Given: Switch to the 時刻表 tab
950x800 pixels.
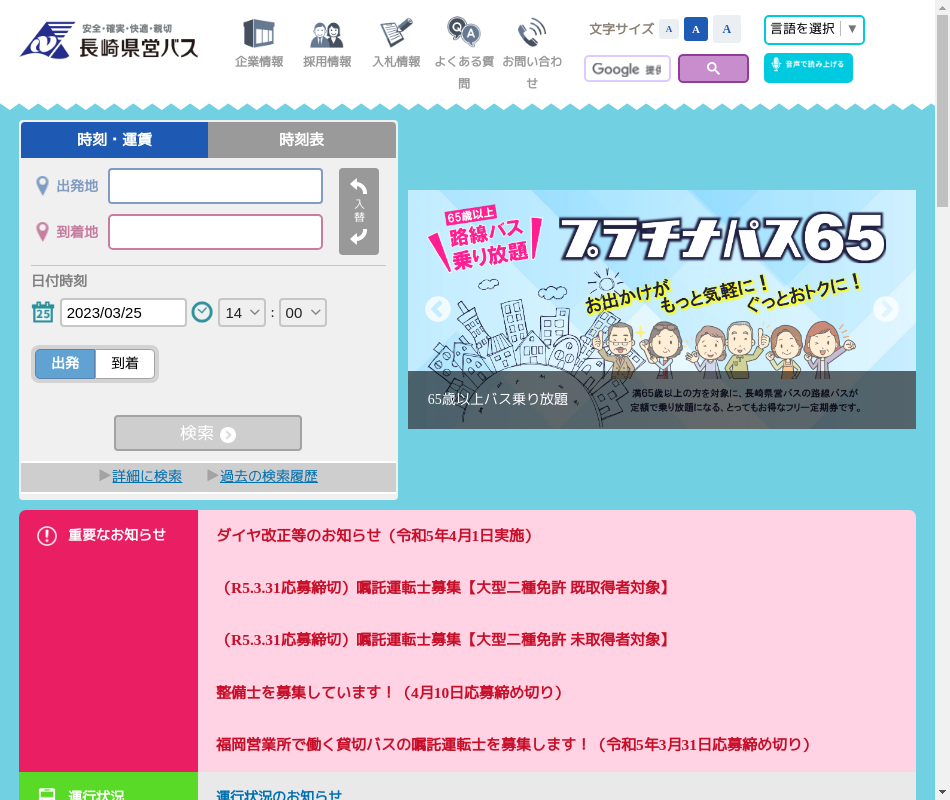Looking at the screenshot, I should tap(302, 140).
